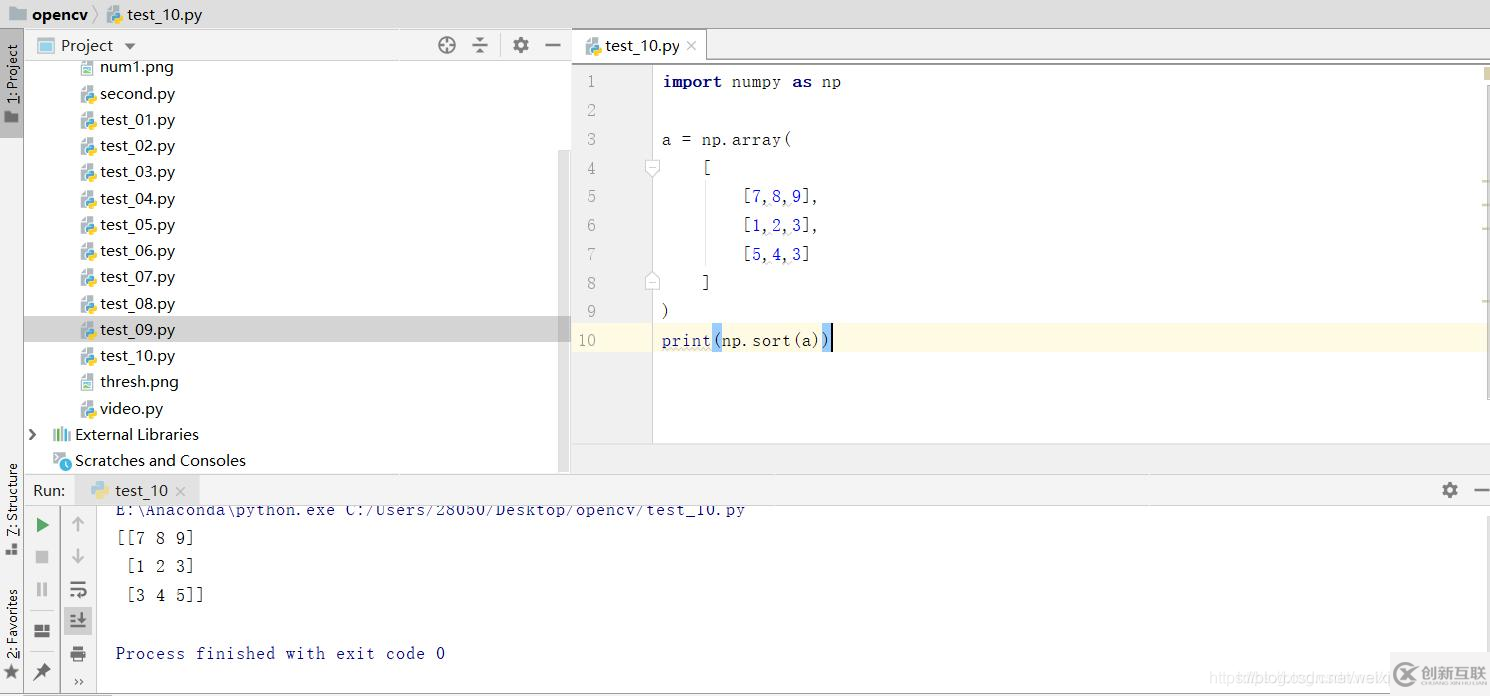1490x696 pixels.
Task: Click line 10 print statement in editor
Action: coord(747,340)
